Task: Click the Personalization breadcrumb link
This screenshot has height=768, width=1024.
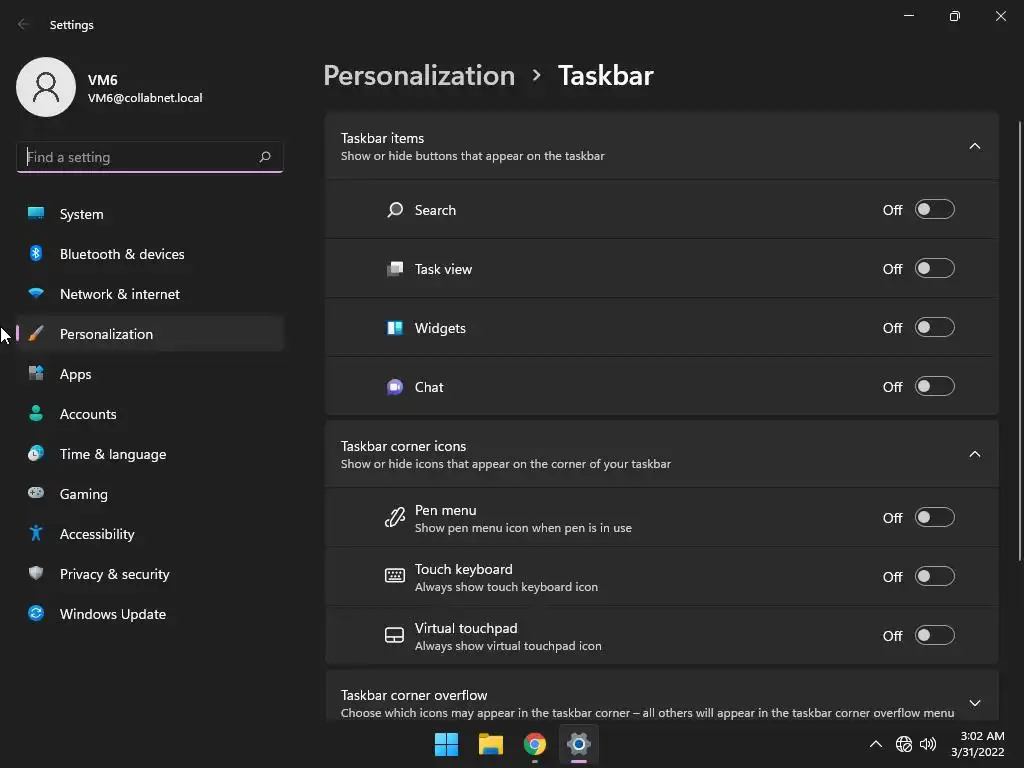Action: click(x=419, y=76)
